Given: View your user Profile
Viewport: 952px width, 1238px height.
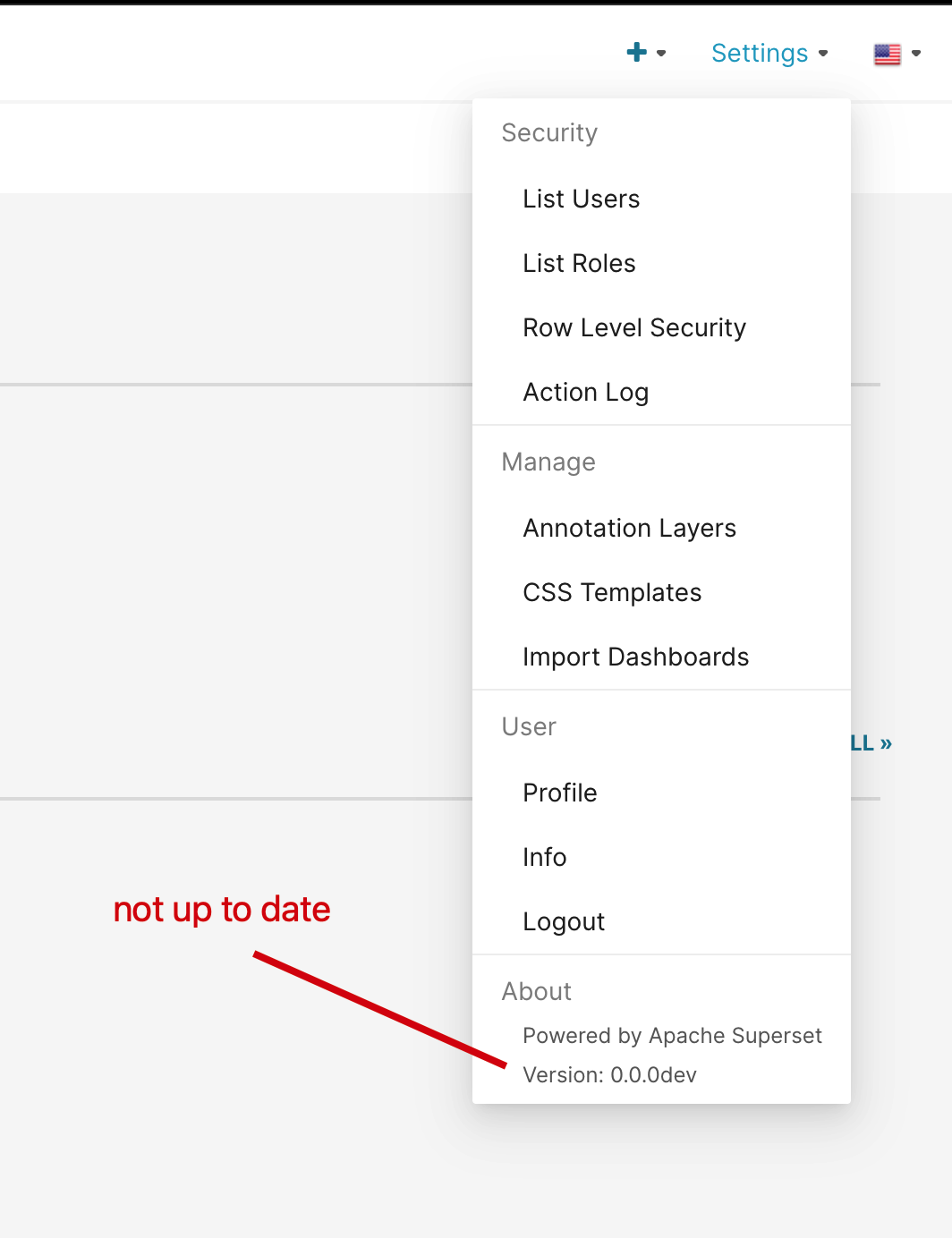Looking at the screenshot, I should pos(559,793).
